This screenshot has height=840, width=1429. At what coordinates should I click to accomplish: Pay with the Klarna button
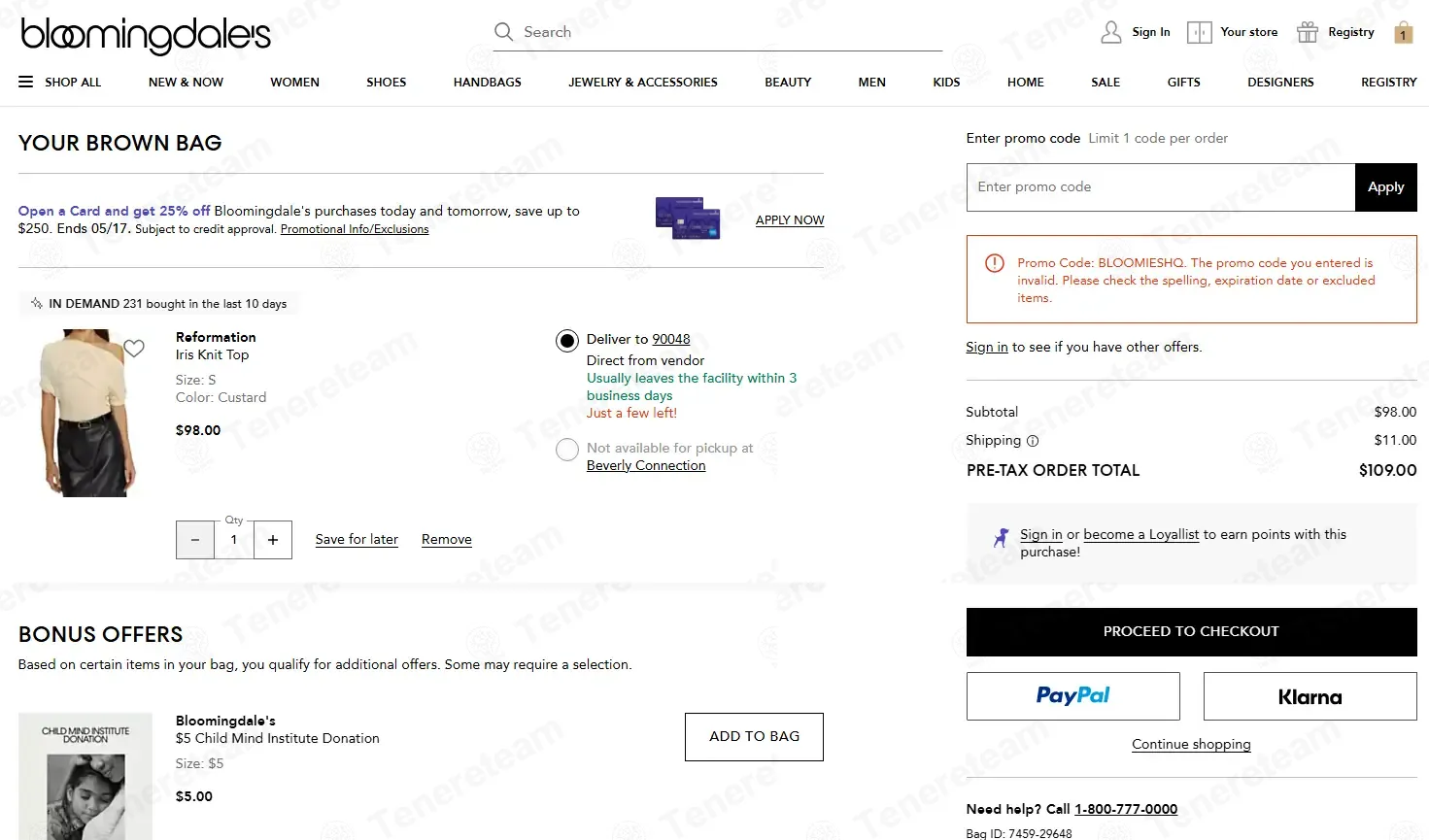coord(1310,696)
